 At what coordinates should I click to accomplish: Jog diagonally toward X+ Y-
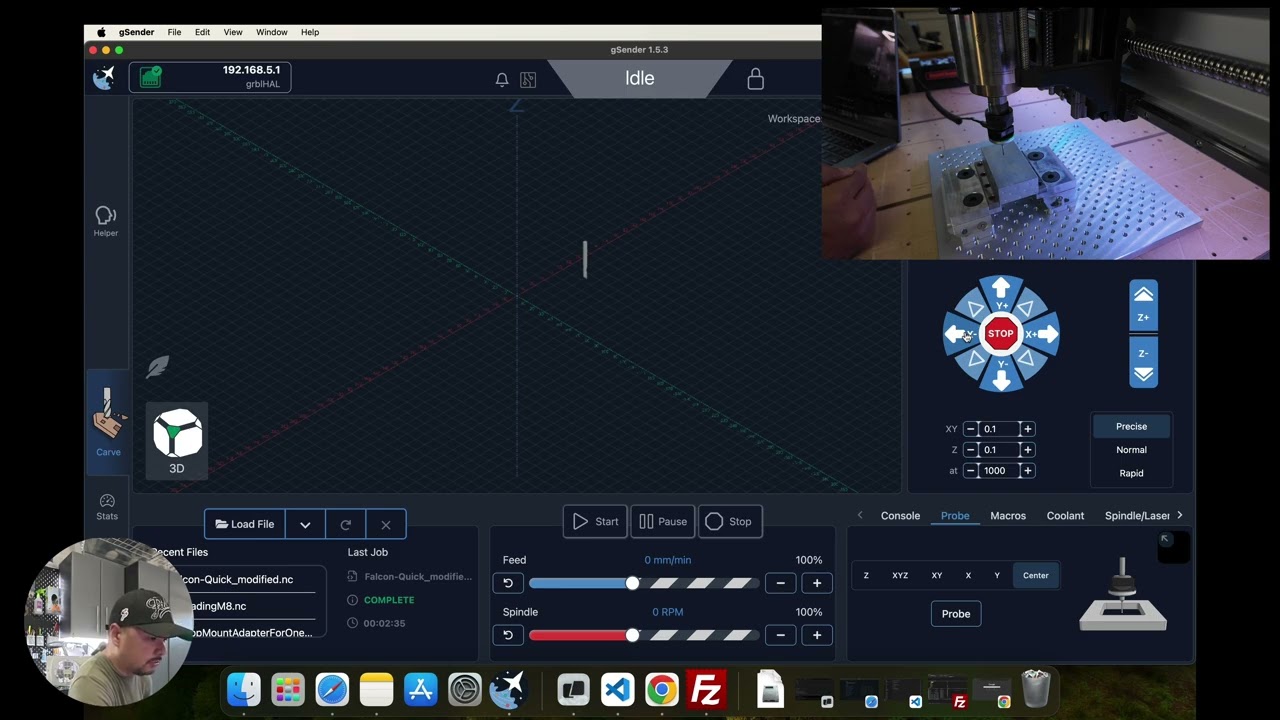pos(1026,359)
